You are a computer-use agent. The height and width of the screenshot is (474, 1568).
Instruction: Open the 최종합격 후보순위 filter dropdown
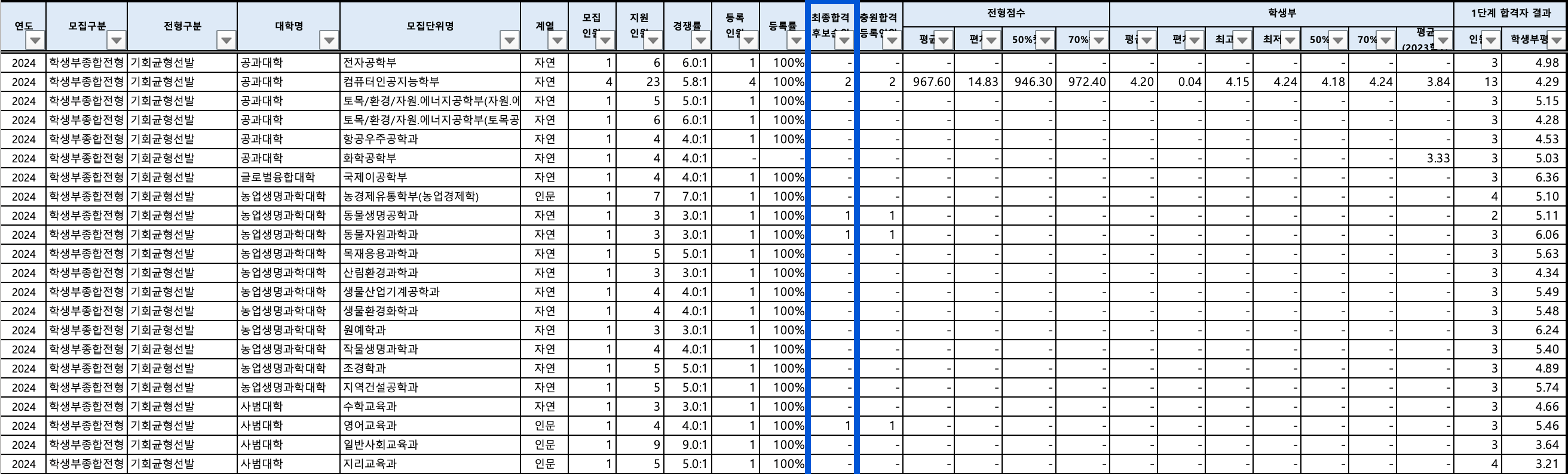click(844, 40)
